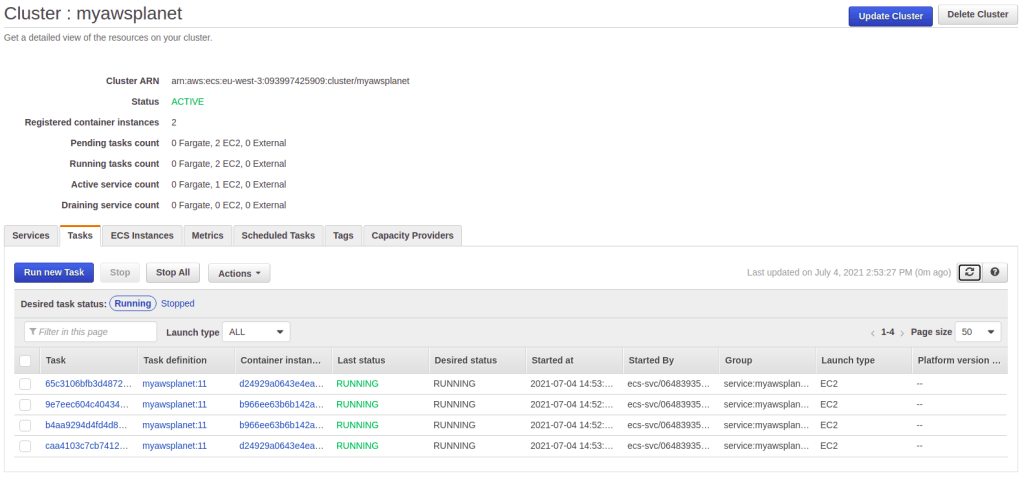The image size is (1024, 478).
Task: Expand the Page size dropdown
Action: click(978, 332)
